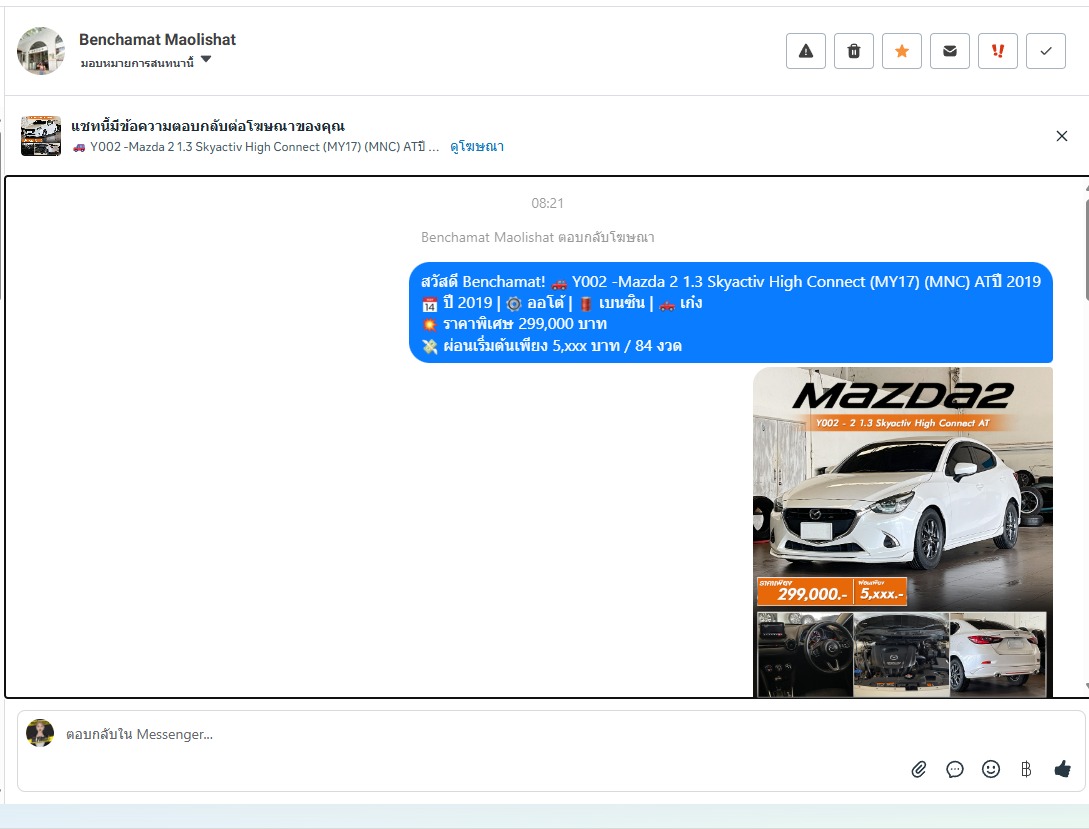Viewport: 1089px width, 829px height.
Task: Delete conversation with trash icon
Action: tap(854, 51)
